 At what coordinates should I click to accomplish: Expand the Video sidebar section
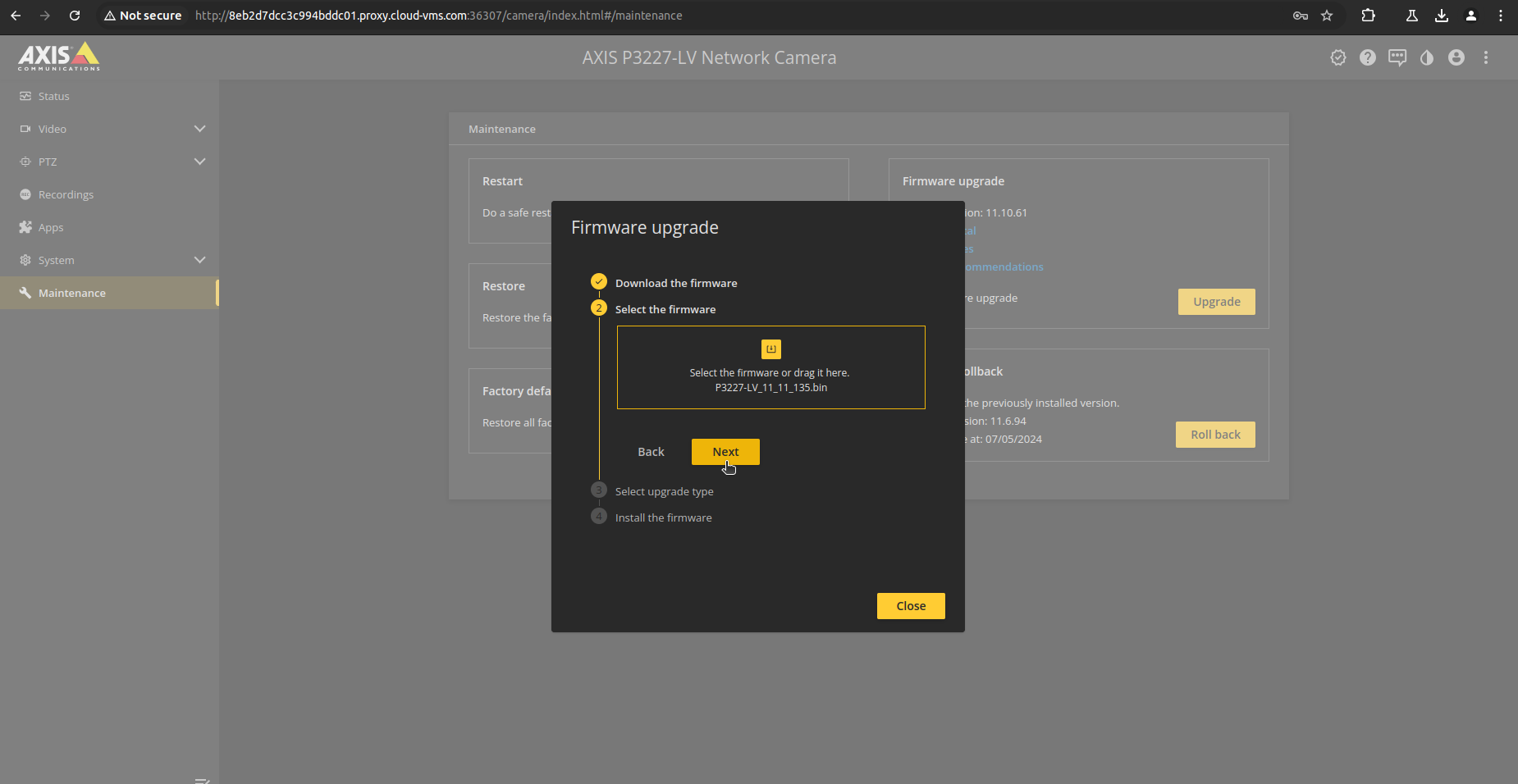point(199,129)
